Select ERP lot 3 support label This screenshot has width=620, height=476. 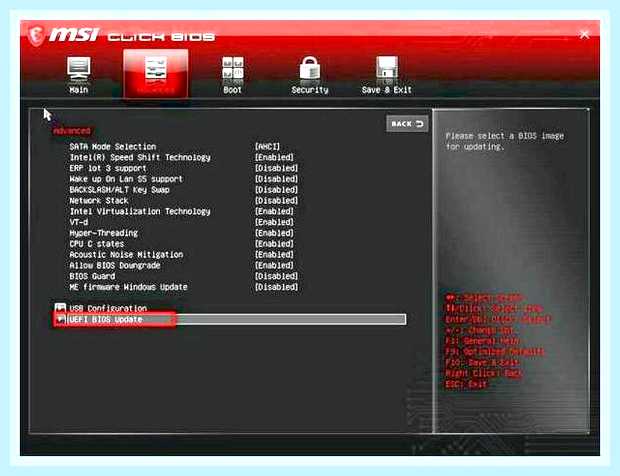(108, 168)
